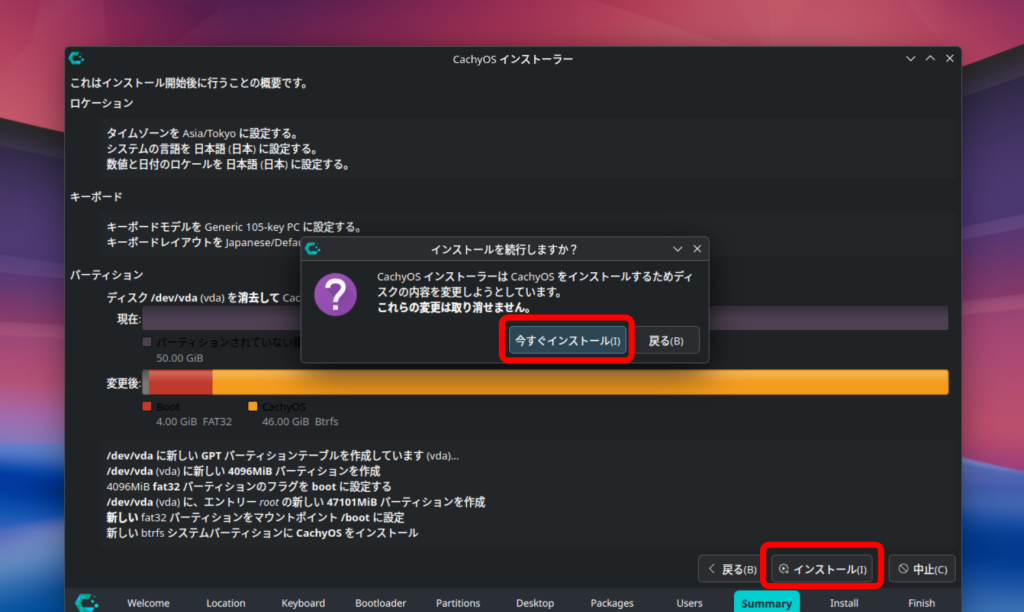Click the red Boot partition bar segment
1024x612 pixels.
pos(180,382)
